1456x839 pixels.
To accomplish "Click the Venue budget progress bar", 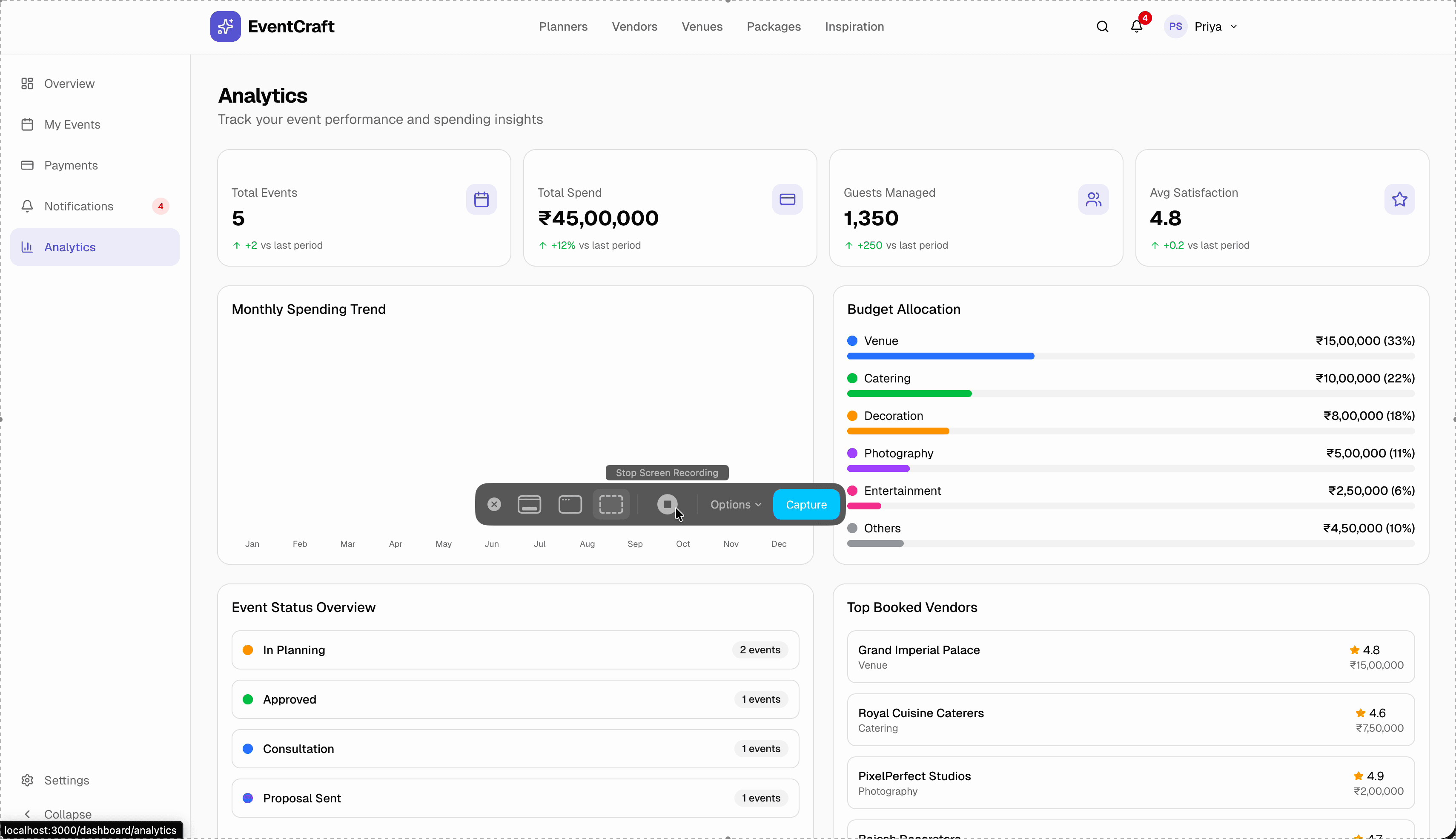I will (1131, 356).
